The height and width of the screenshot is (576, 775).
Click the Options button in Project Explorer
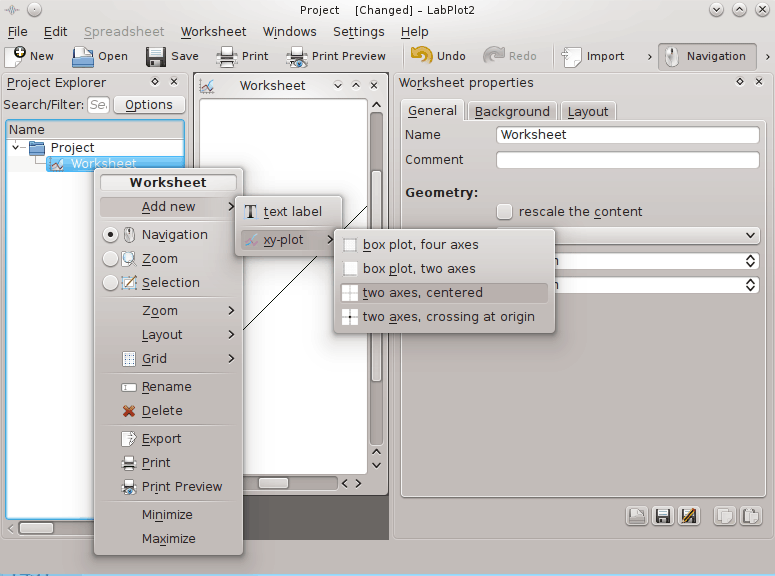(149, 105)
